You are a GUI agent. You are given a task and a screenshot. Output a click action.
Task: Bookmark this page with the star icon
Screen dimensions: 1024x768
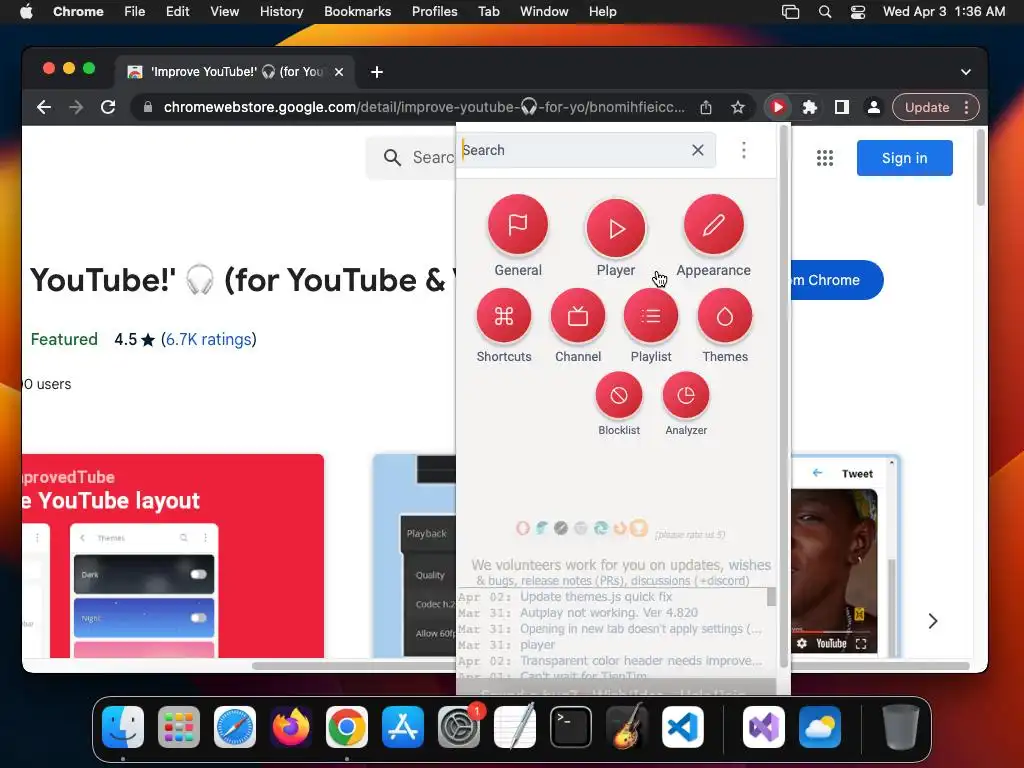(x=738, y=107)
